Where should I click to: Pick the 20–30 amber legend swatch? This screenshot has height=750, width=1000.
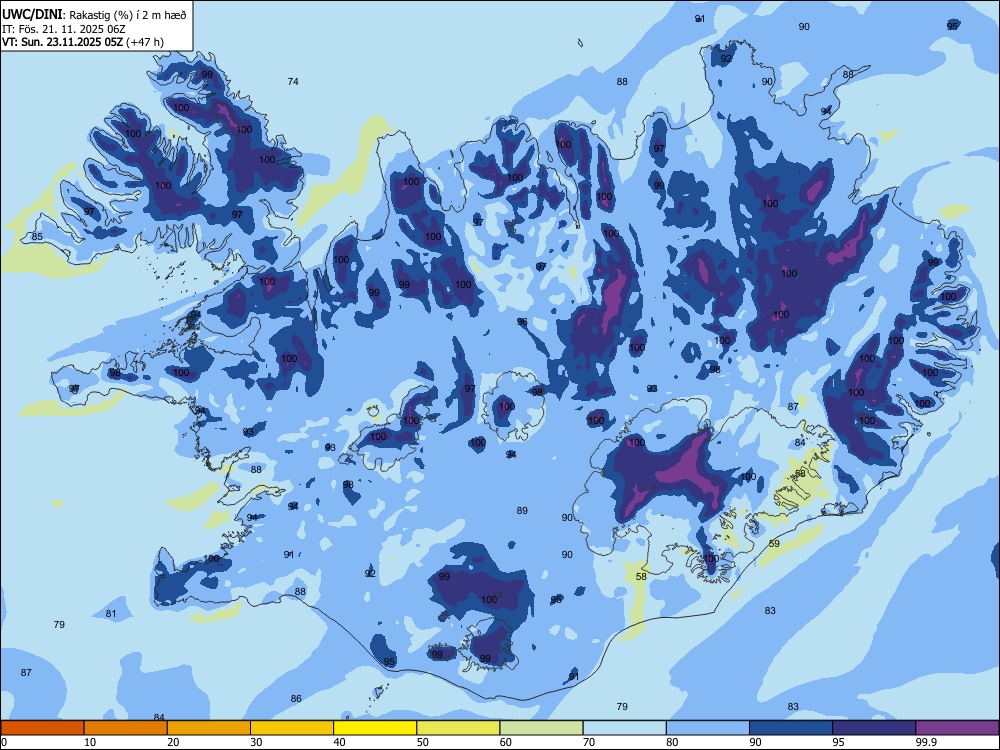point(209,728)
